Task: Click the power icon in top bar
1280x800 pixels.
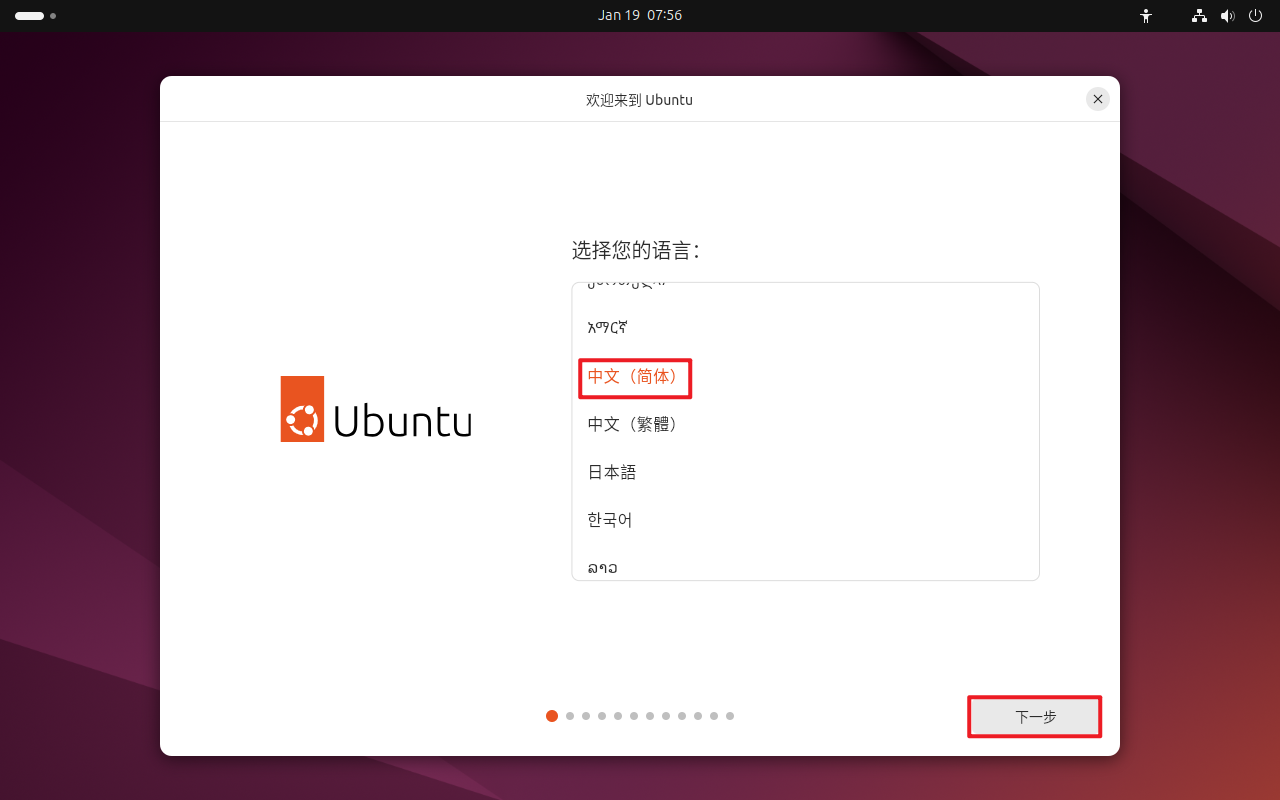Action: (1255, 16)
